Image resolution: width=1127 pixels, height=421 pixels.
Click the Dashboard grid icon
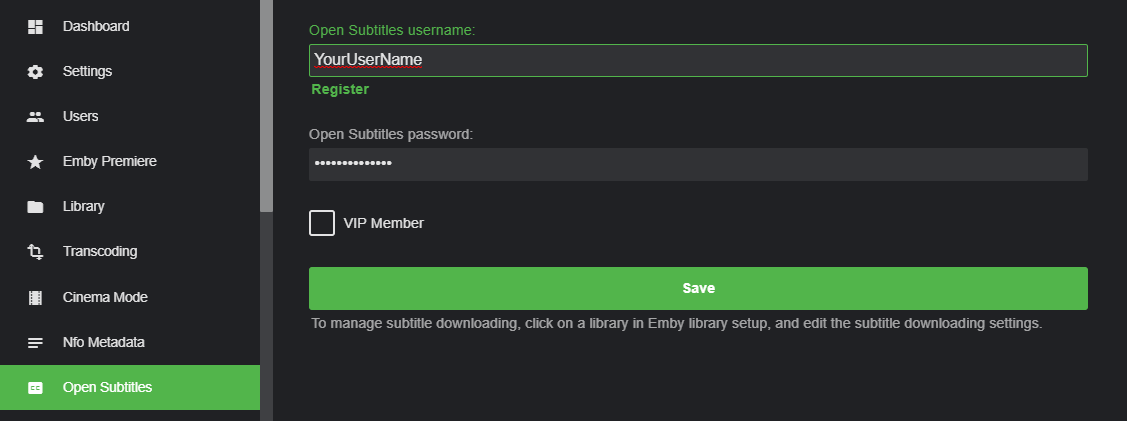click(35, 27)
